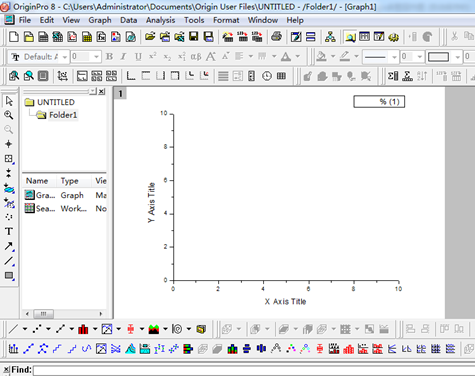Image resolution: width=475 pixels, height=376 pixels.
Task: Toggle Bold text formatting
Action: pos(109,56)
